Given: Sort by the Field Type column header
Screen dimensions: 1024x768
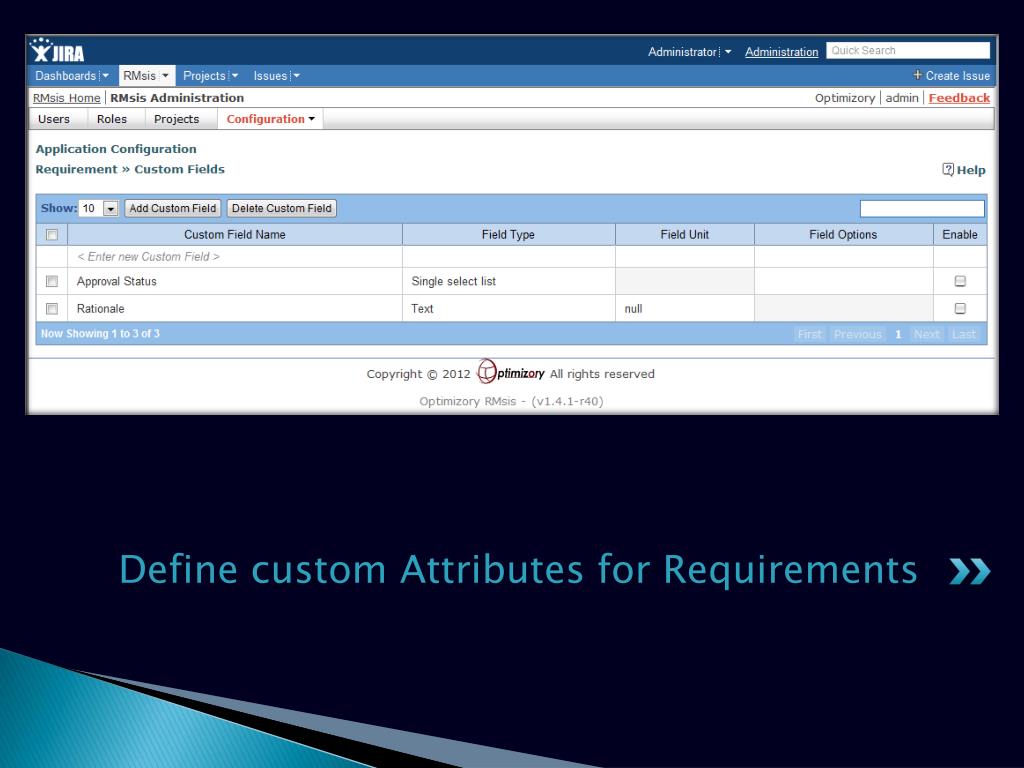Looking at the screenshot, I should pyautogui.click(x=509, y=234).
